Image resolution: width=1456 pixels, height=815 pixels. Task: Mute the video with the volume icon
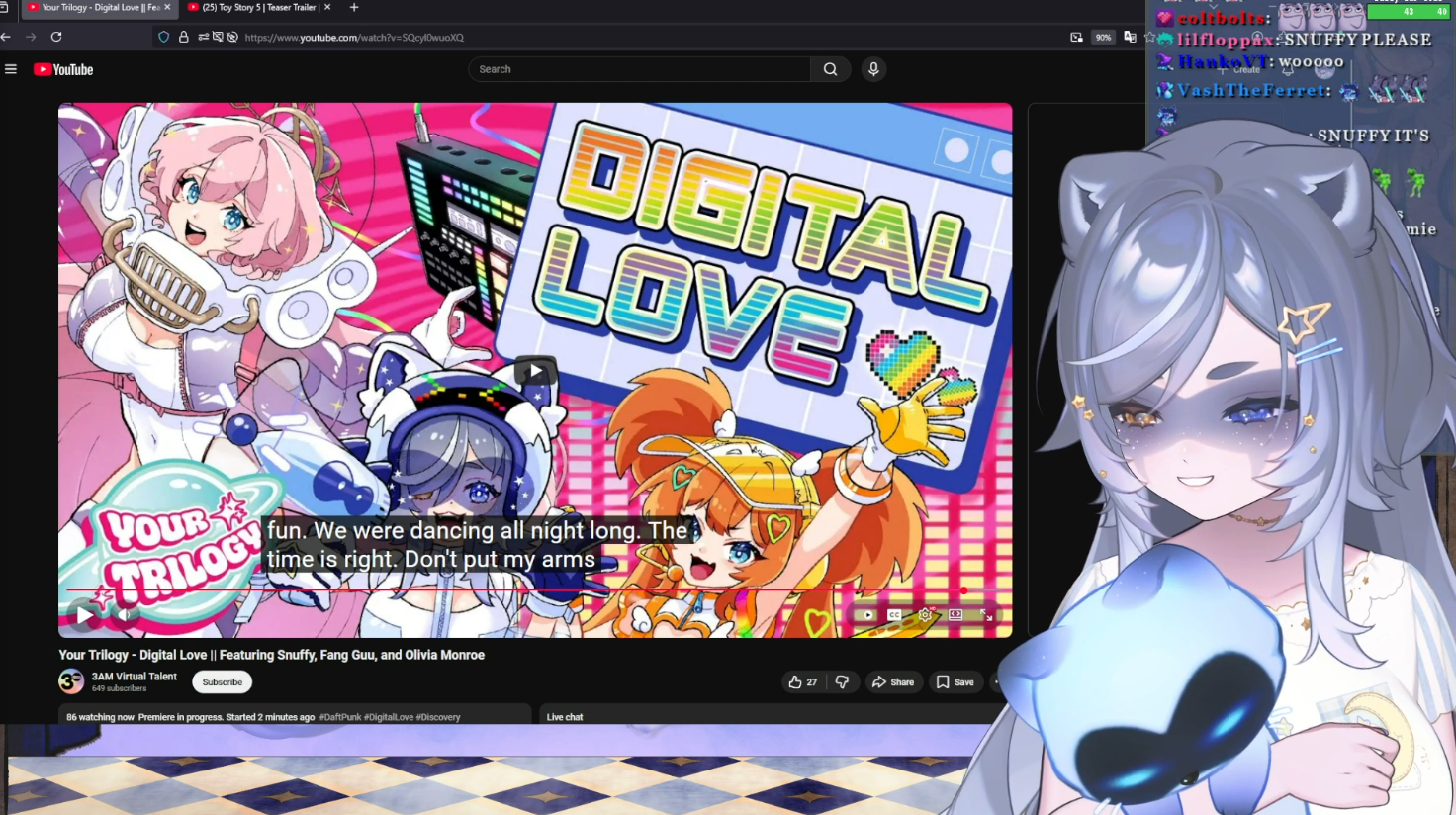click(x=125, y=614)
